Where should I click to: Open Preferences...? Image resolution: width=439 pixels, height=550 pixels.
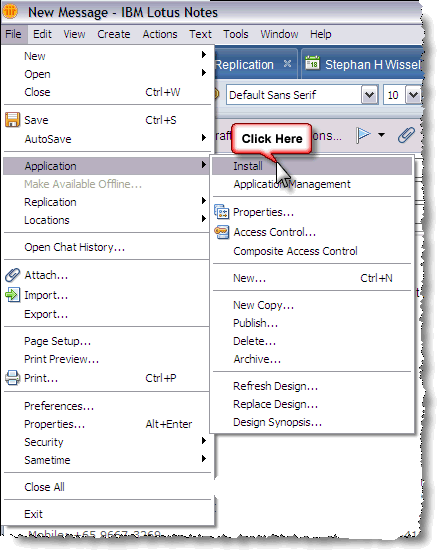tap(107, 406)
